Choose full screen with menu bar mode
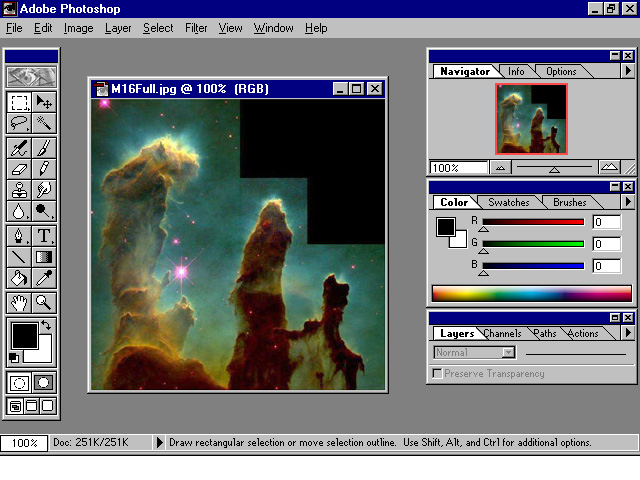640x480 pixels. 31,406
